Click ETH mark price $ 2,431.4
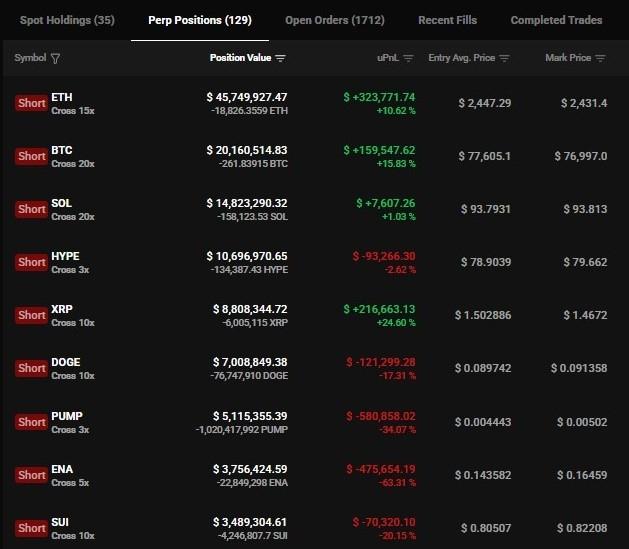This screenshot has height=549, width=629. (x=584, y=103)
